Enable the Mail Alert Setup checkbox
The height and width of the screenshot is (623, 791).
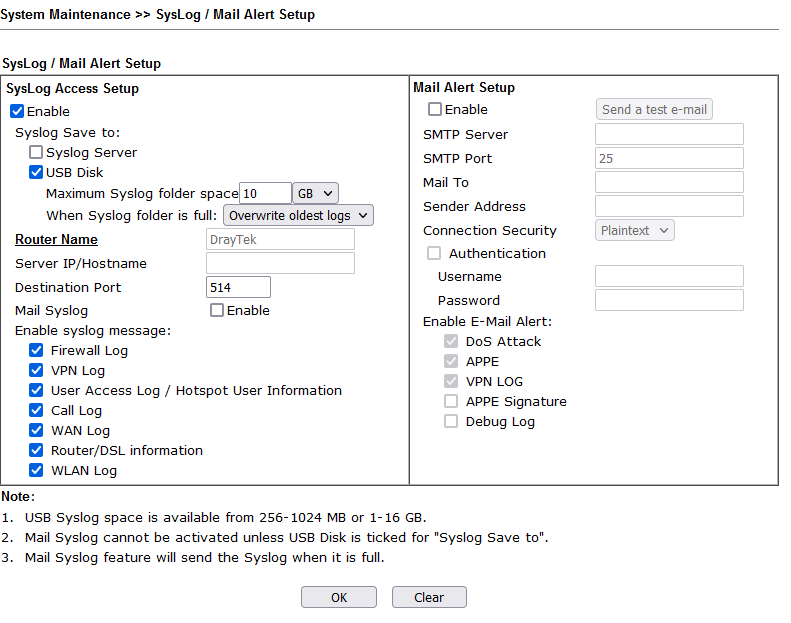pos(435,109)
